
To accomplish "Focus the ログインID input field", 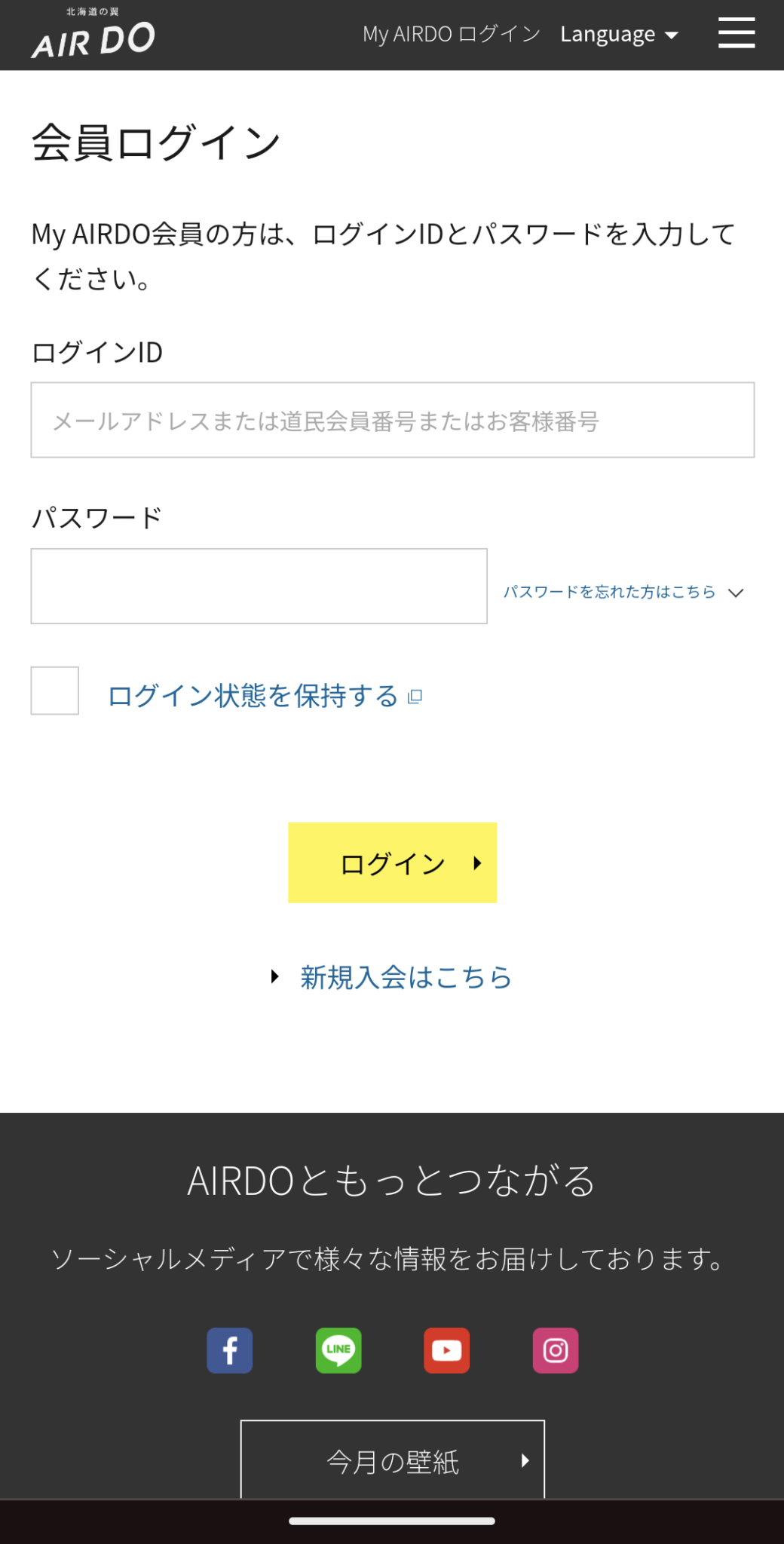I will tap(392, 420).
